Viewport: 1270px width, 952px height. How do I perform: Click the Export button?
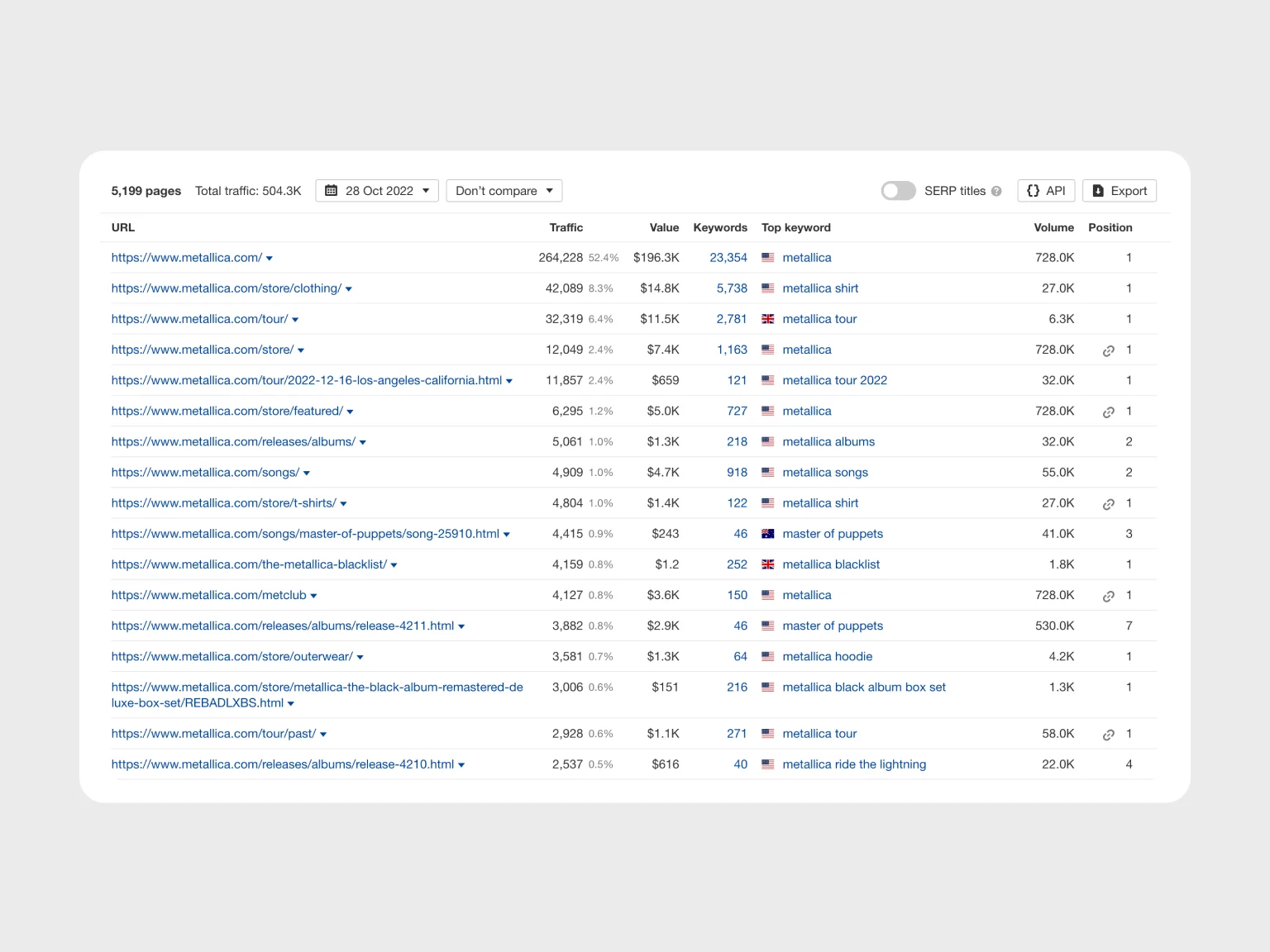[1120, 191]
